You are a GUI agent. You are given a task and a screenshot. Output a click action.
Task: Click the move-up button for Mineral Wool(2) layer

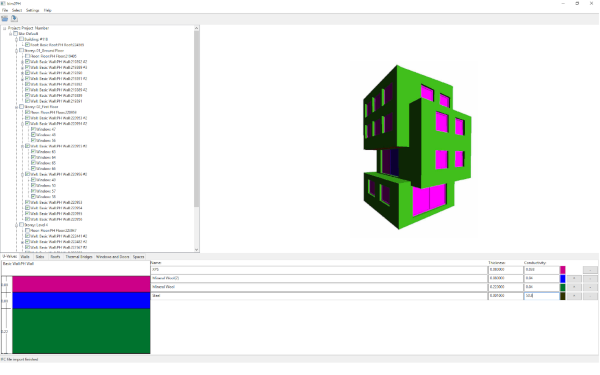[x=574, y=279]
